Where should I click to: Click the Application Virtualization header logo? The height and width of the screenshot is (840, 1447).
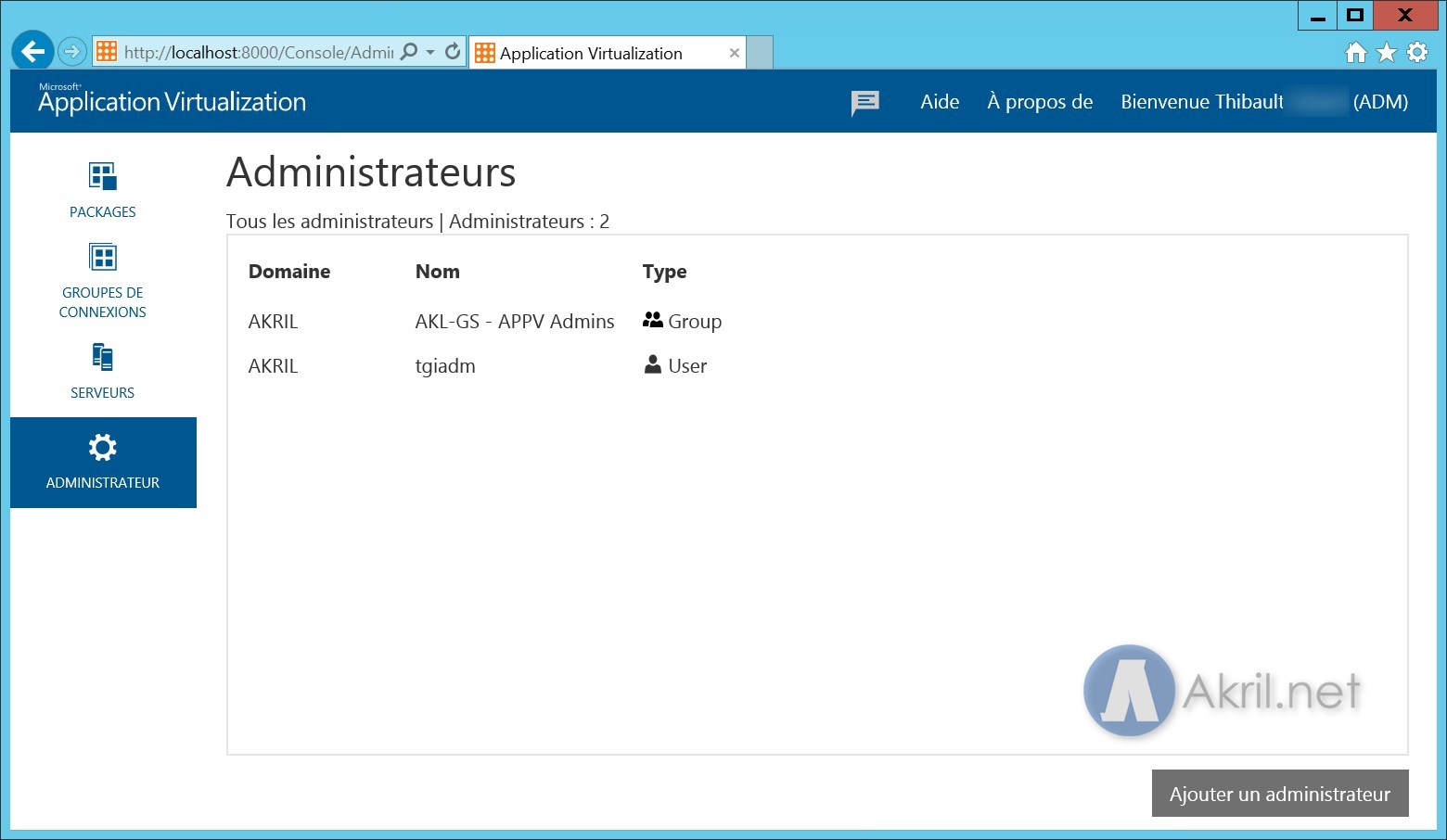(x=172, y=100)
